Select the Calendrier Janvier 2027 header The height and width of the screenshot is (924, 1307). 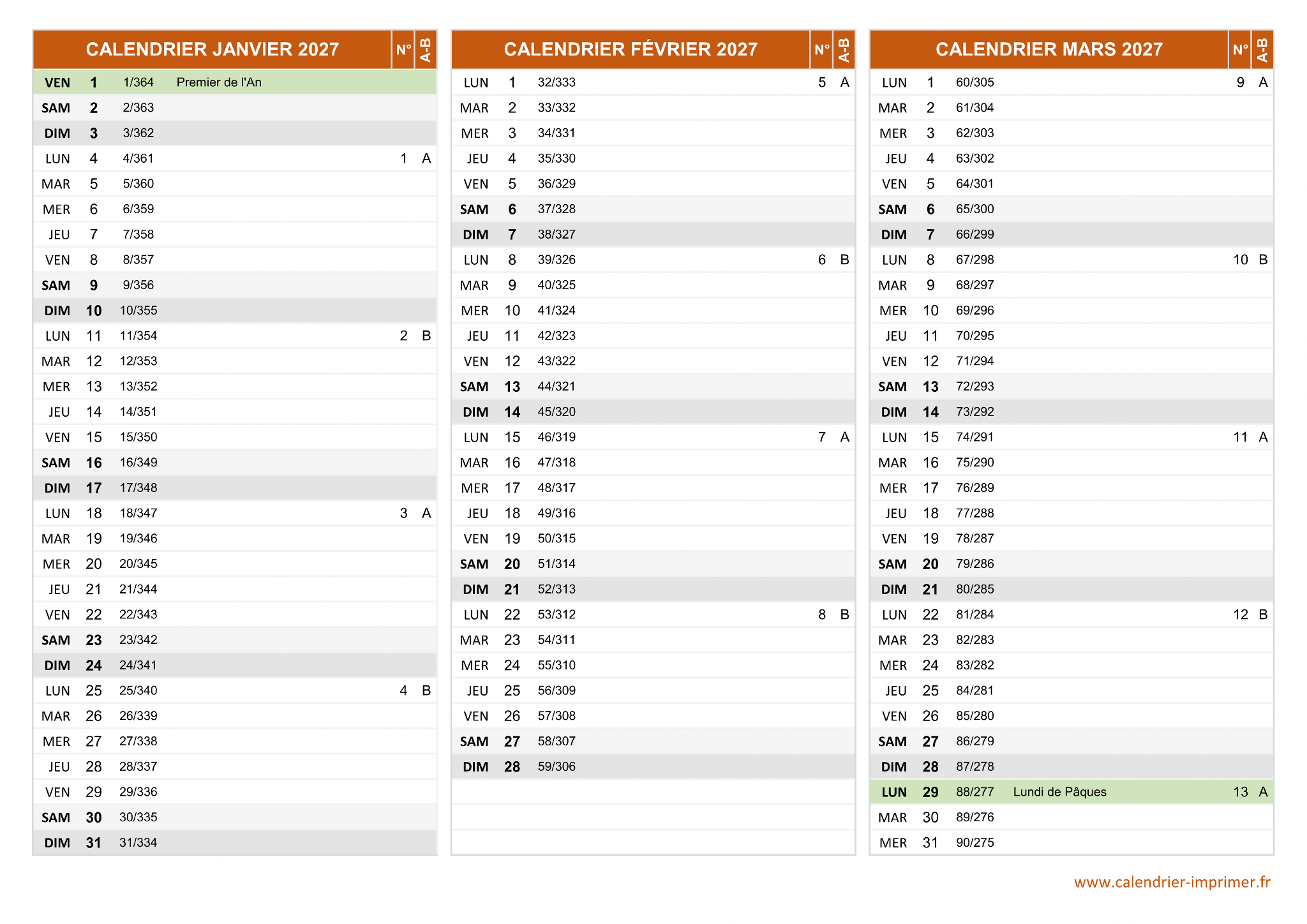click(212, 49)
